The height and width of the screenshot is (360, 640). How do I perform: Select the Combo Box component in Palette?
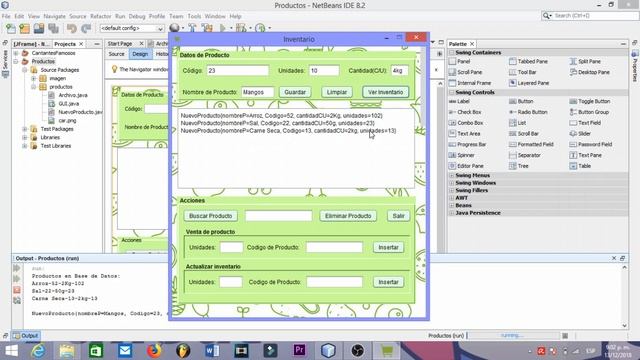coord(466,123)
